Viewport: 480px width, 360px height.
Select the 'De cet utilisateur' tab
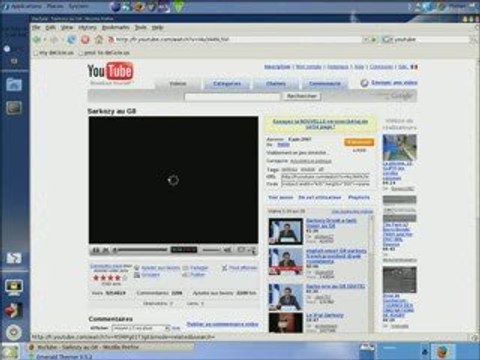coord(319,198)
